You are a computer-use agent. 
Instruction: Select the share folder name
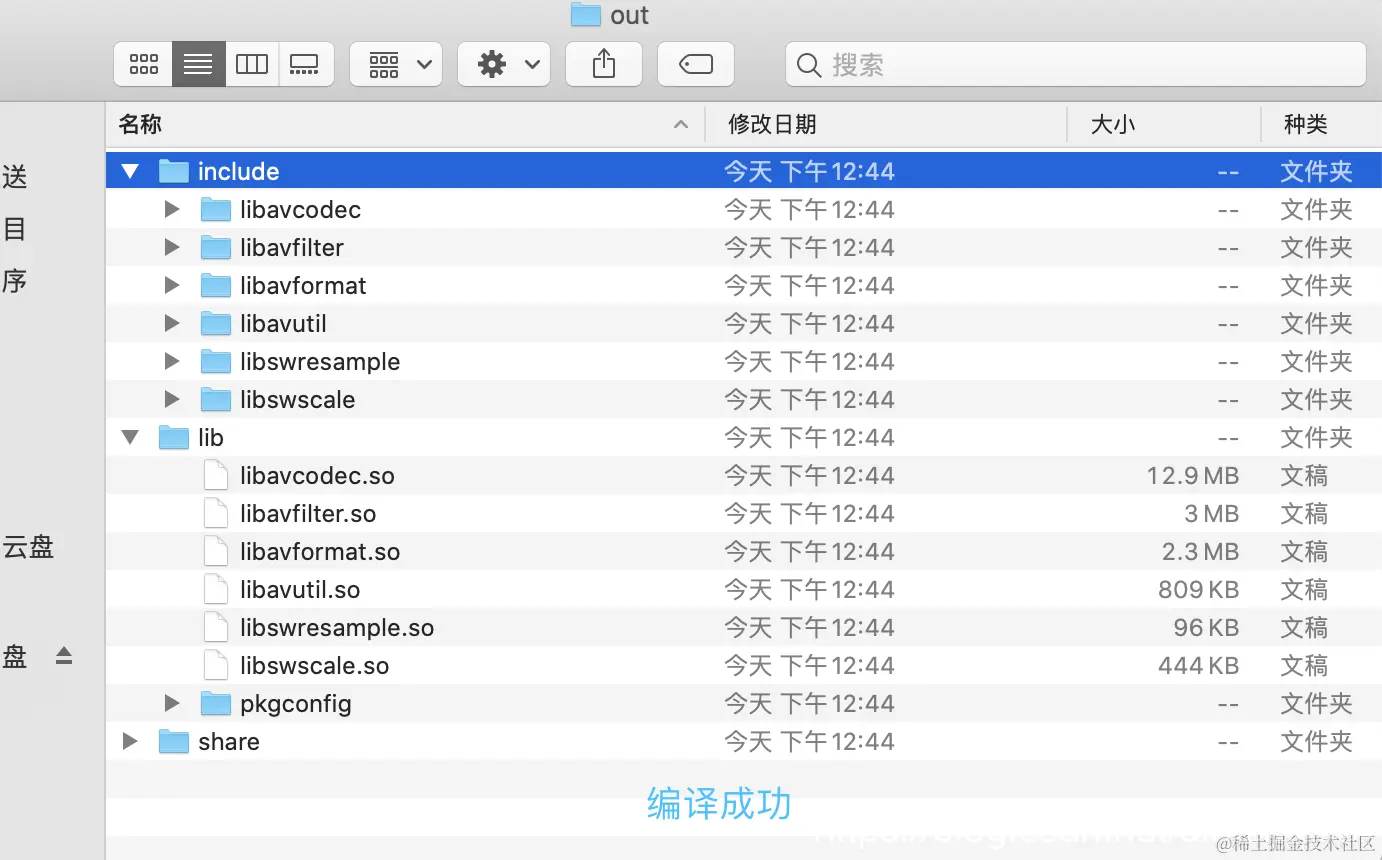[229, 741]
